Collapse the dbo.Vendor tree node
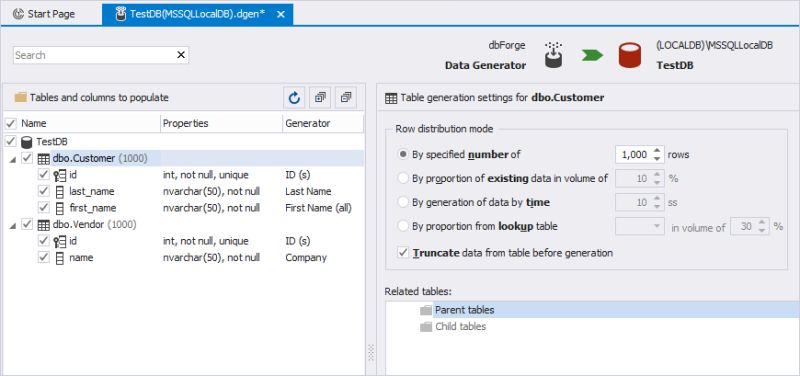 (12, 226)
